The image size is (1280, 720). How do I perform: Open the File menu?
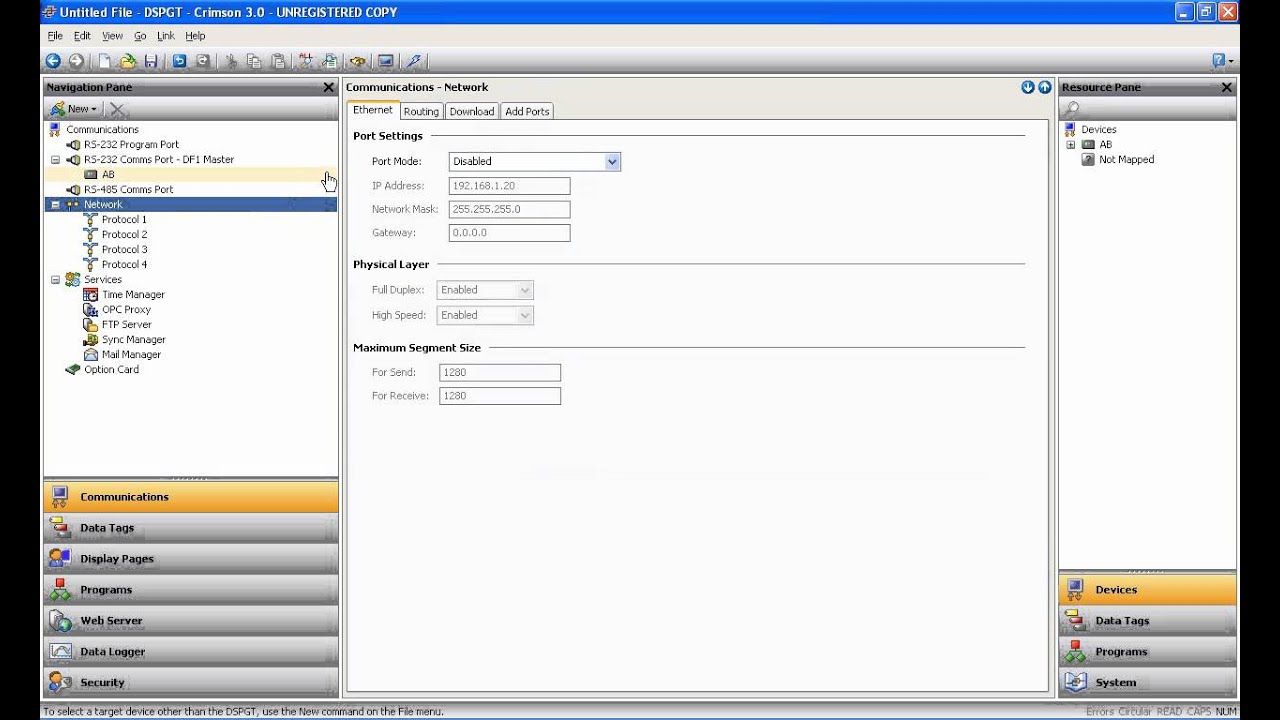(x=55, y=36)
